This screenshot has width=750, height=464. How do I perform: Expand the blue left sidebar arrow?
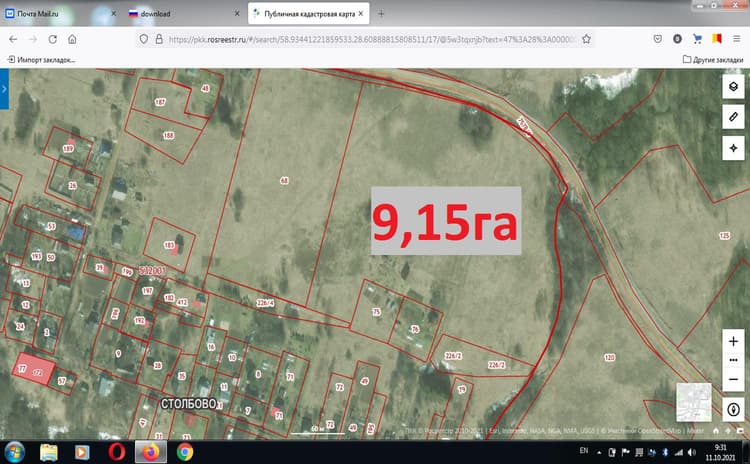click(4, 89)
